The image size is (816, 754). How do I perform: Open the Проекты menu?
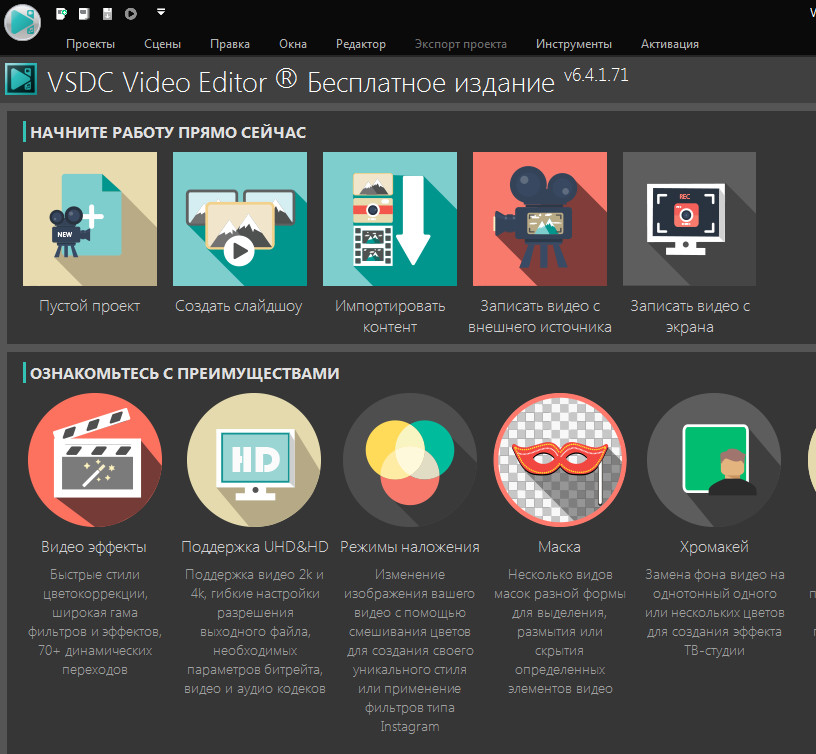[x=90, y=44]
